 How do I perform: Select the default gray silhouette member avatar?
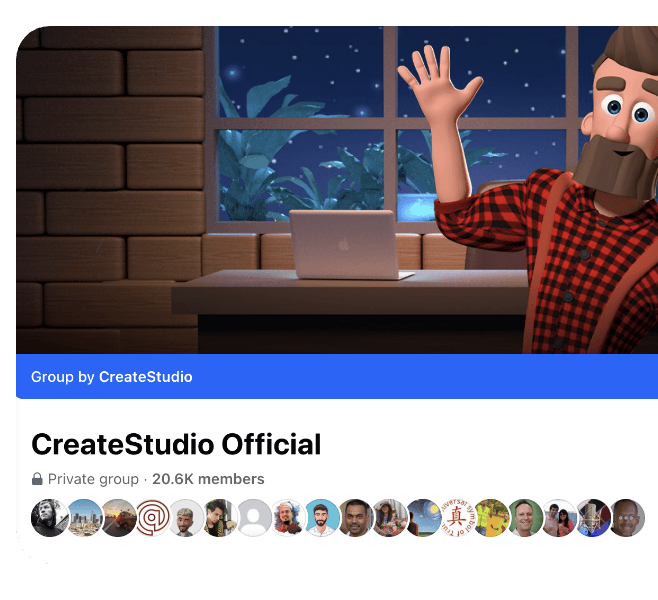tap(254, 518)
